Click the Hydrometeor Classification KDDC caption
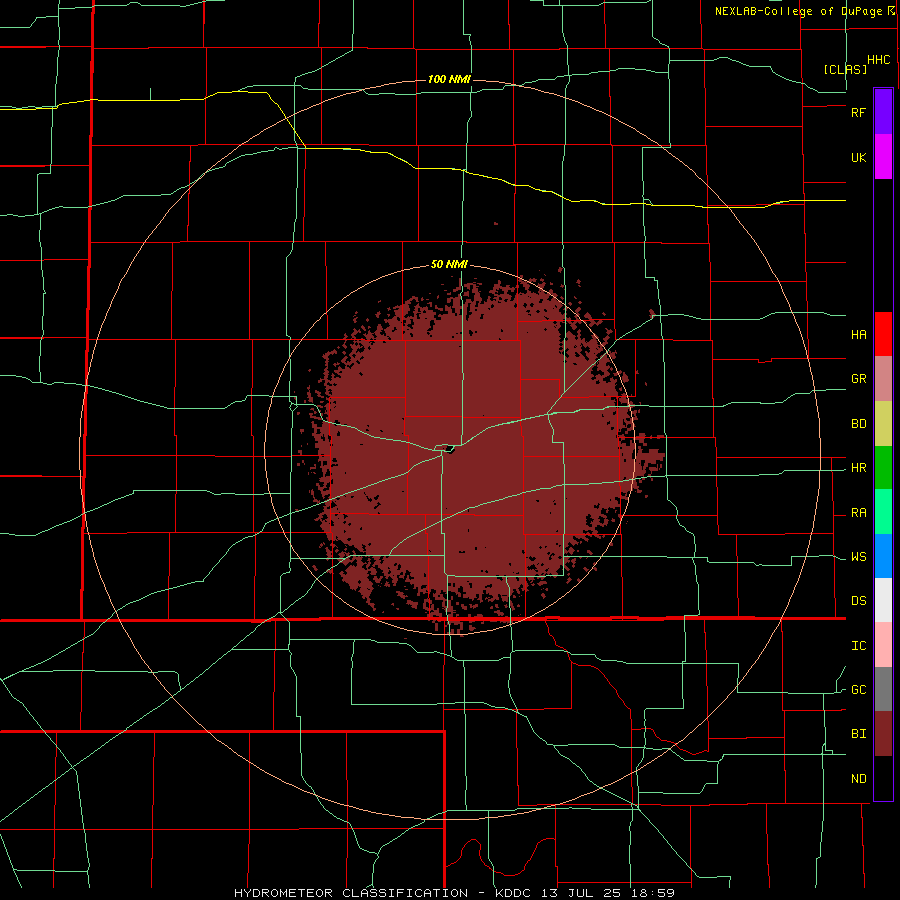This screenshot has height=900, width=900. pyautogui.click(x=454, y=893)
